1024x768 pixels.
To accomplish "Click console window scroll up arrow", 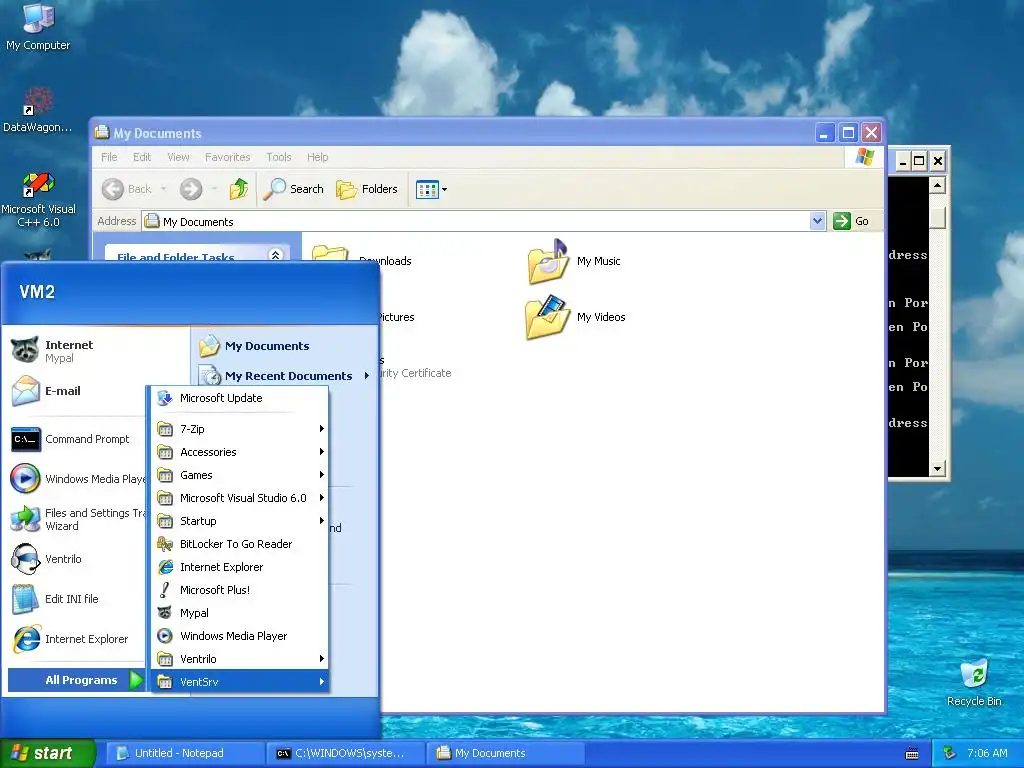I will coord(937,185).
